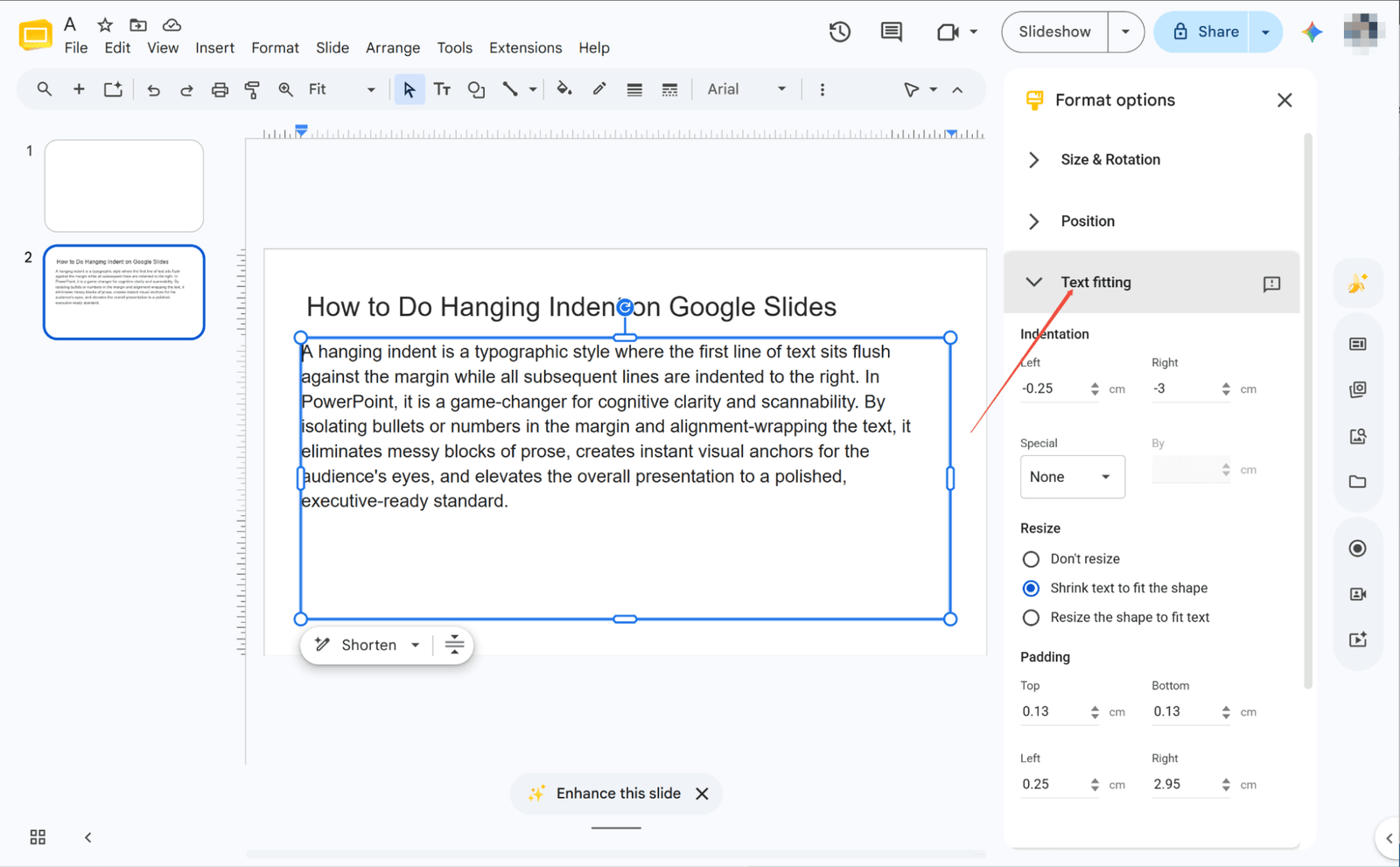
Task: Open the Insert menu
Action: point(214,48)
